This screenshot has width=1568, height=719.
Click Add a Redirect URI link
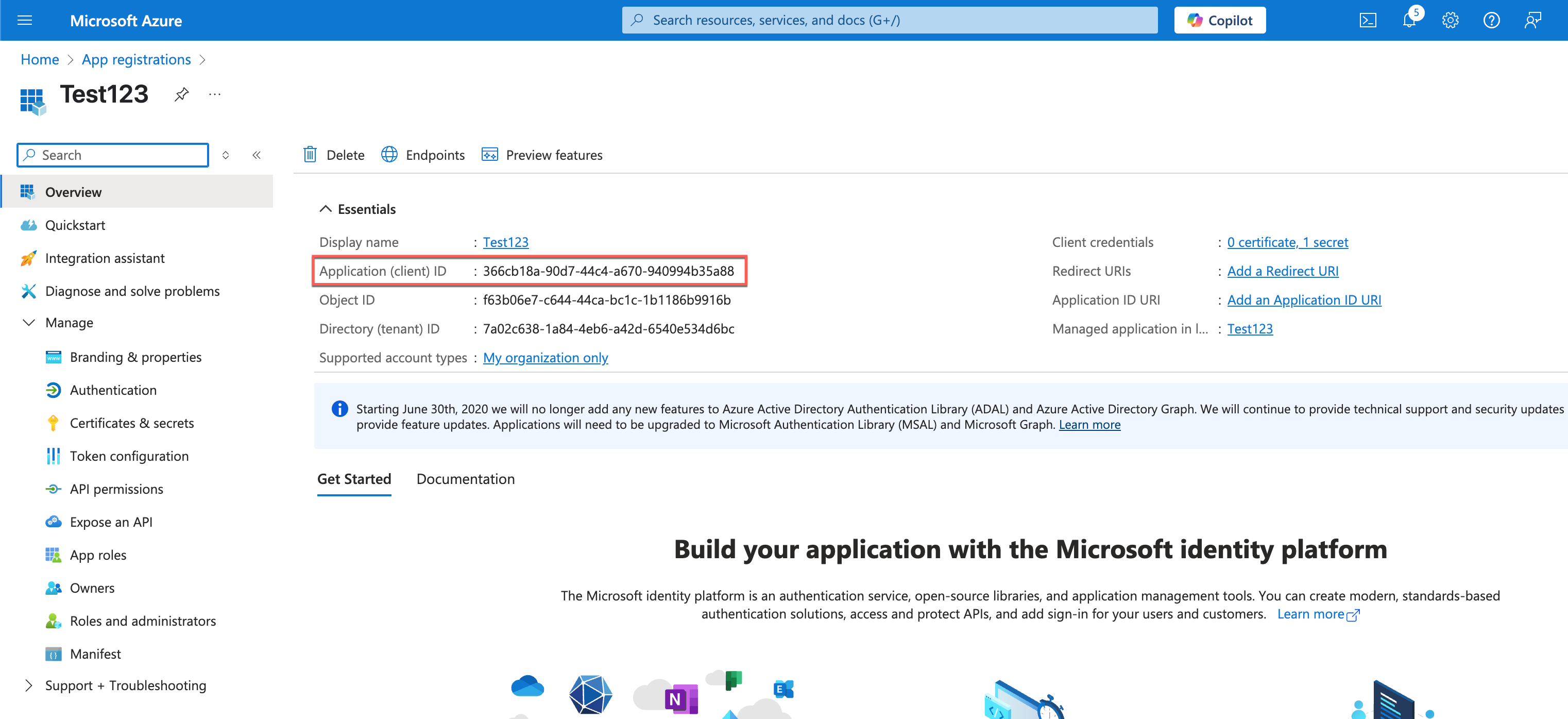1283,271
